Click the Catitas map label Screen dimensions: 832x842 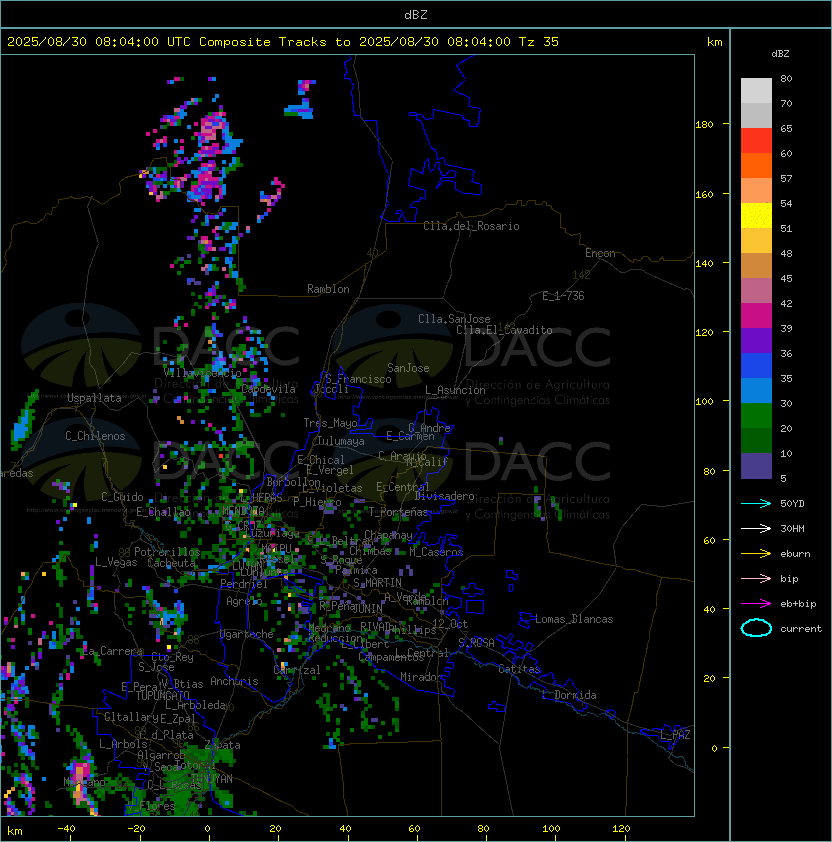pos(519,669)
